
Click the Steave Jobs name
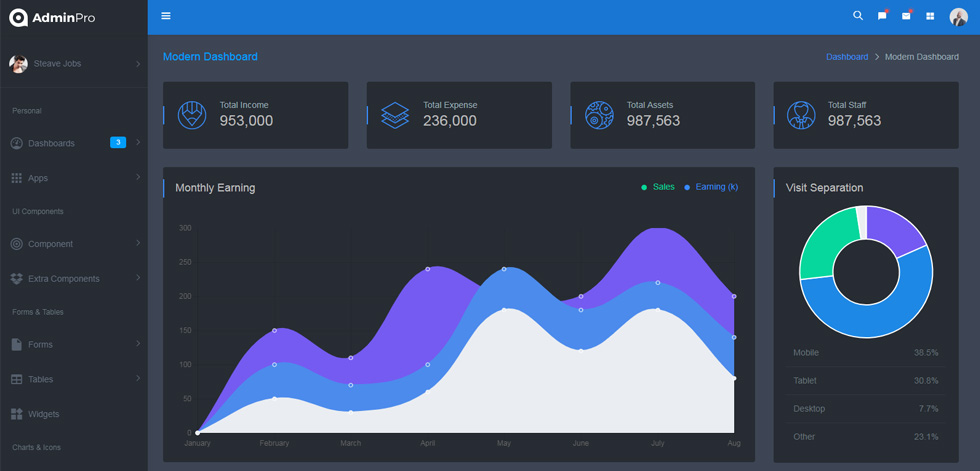click(58, 64)
